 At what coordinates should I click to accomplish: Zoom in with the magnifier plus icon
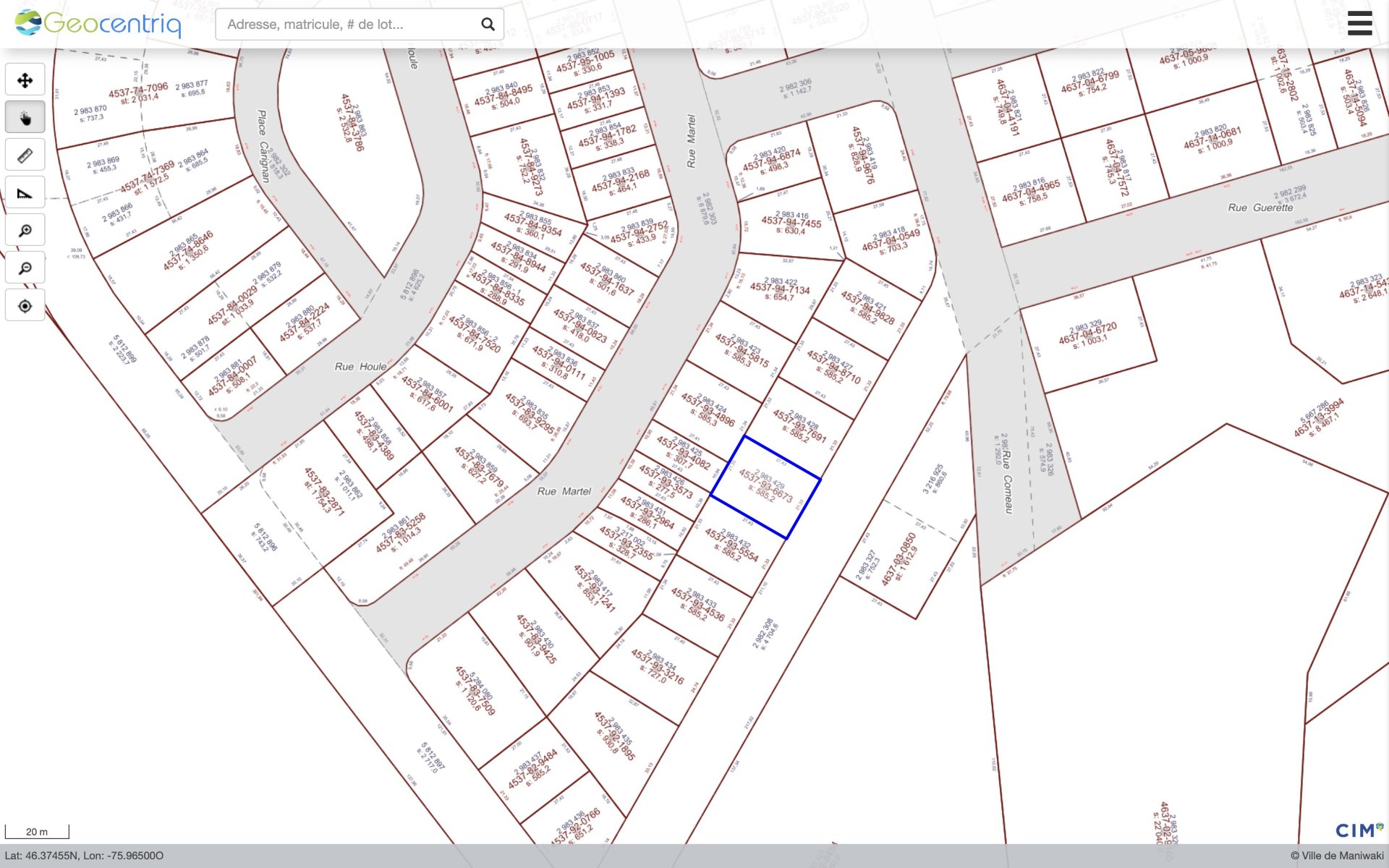[x=25, y=229]
